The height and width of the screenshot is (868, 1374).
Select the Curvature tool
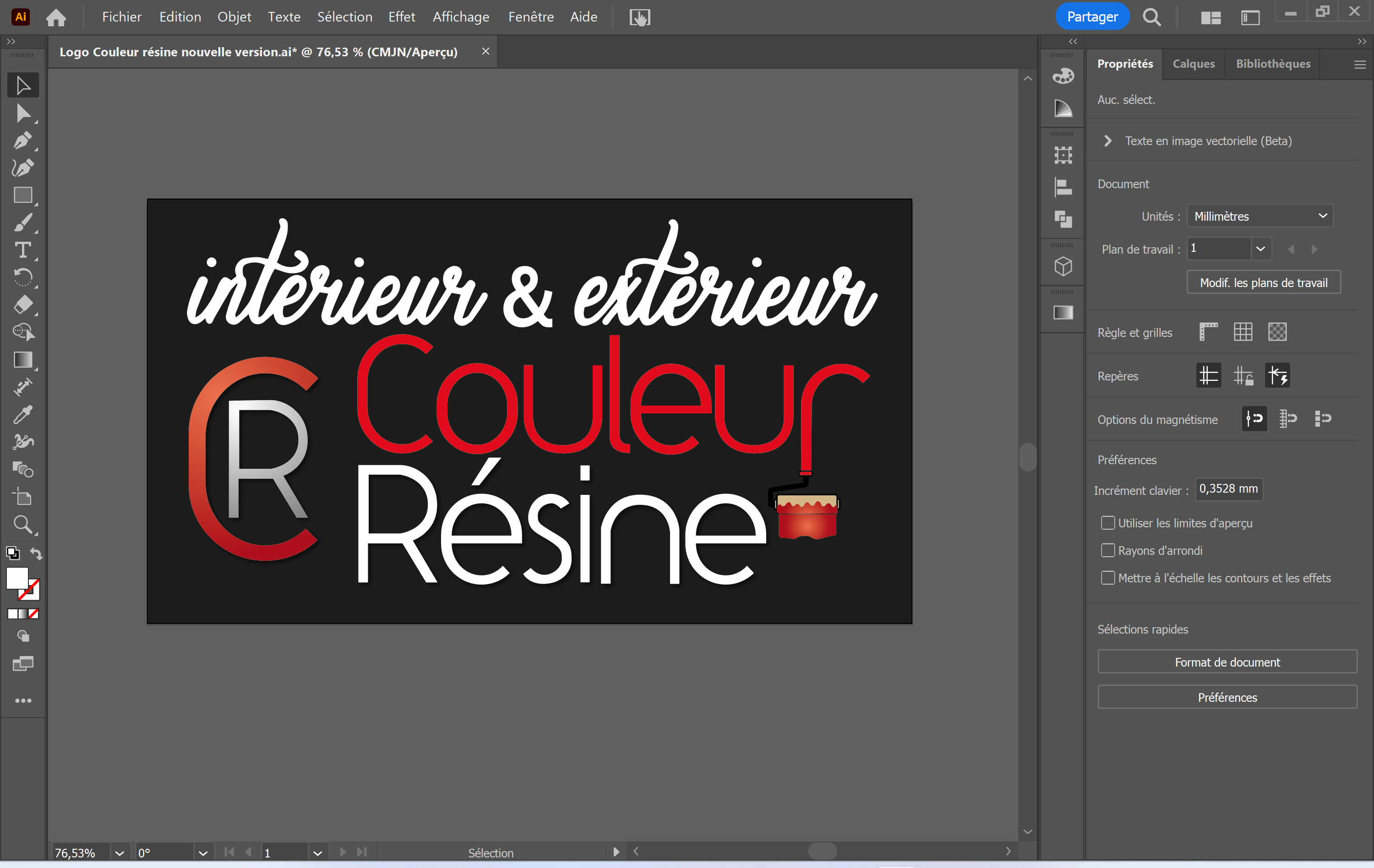(23, 168)
